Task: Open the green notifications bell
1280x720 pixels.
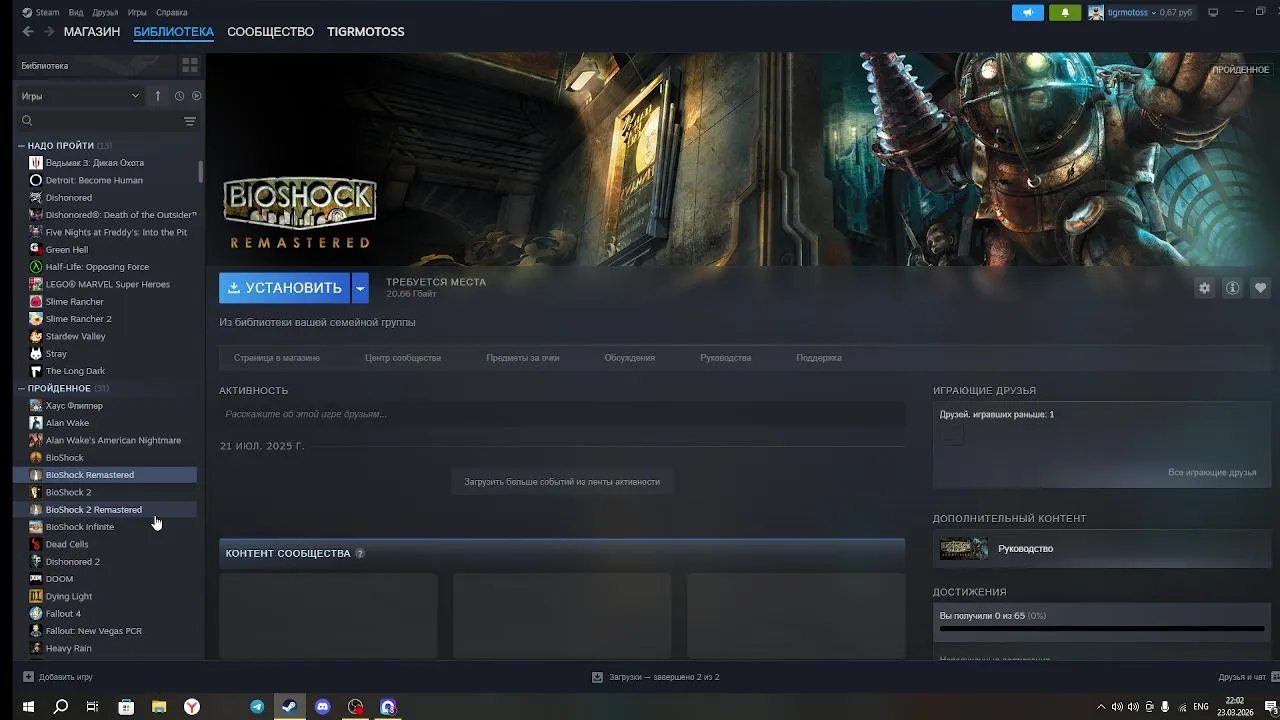Action: (x=1065, y=12)
